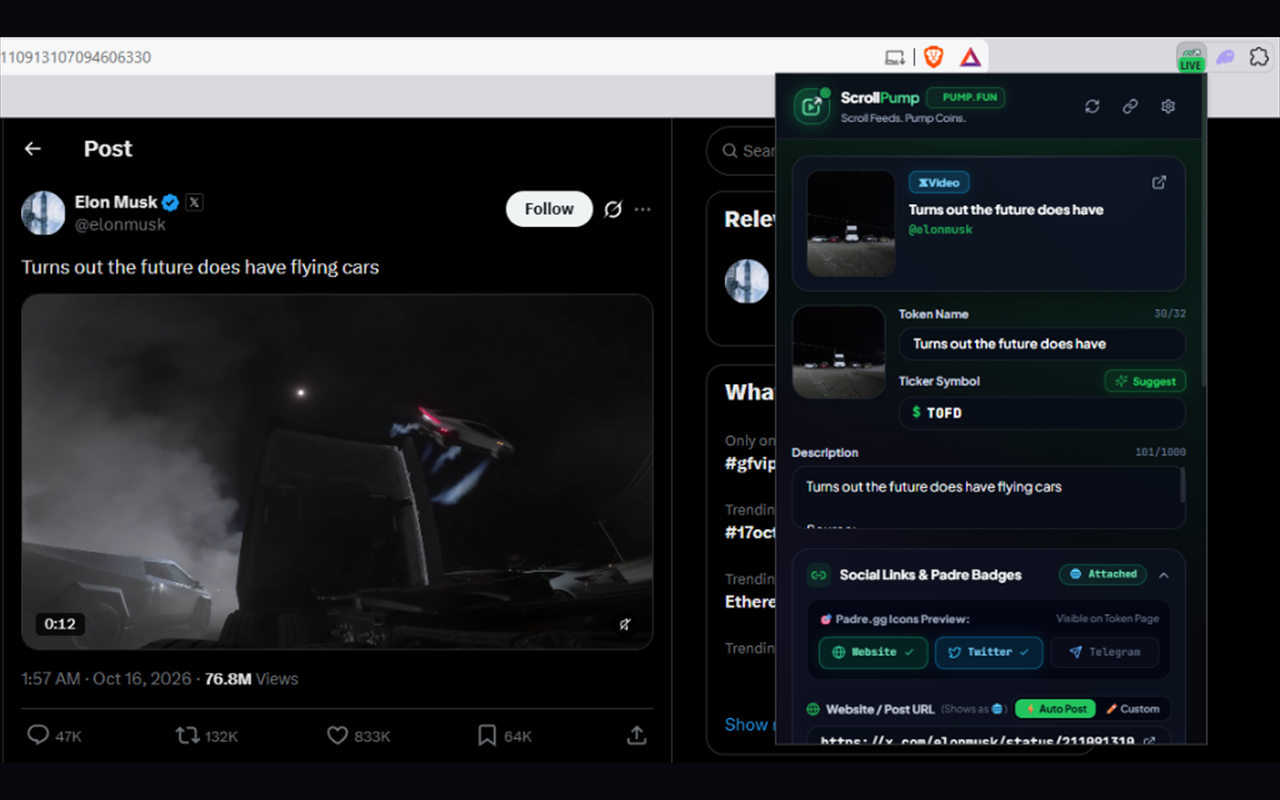Click the flying car video in the post
Viewport: 1280px width, 800px height.
coord(337,472)
